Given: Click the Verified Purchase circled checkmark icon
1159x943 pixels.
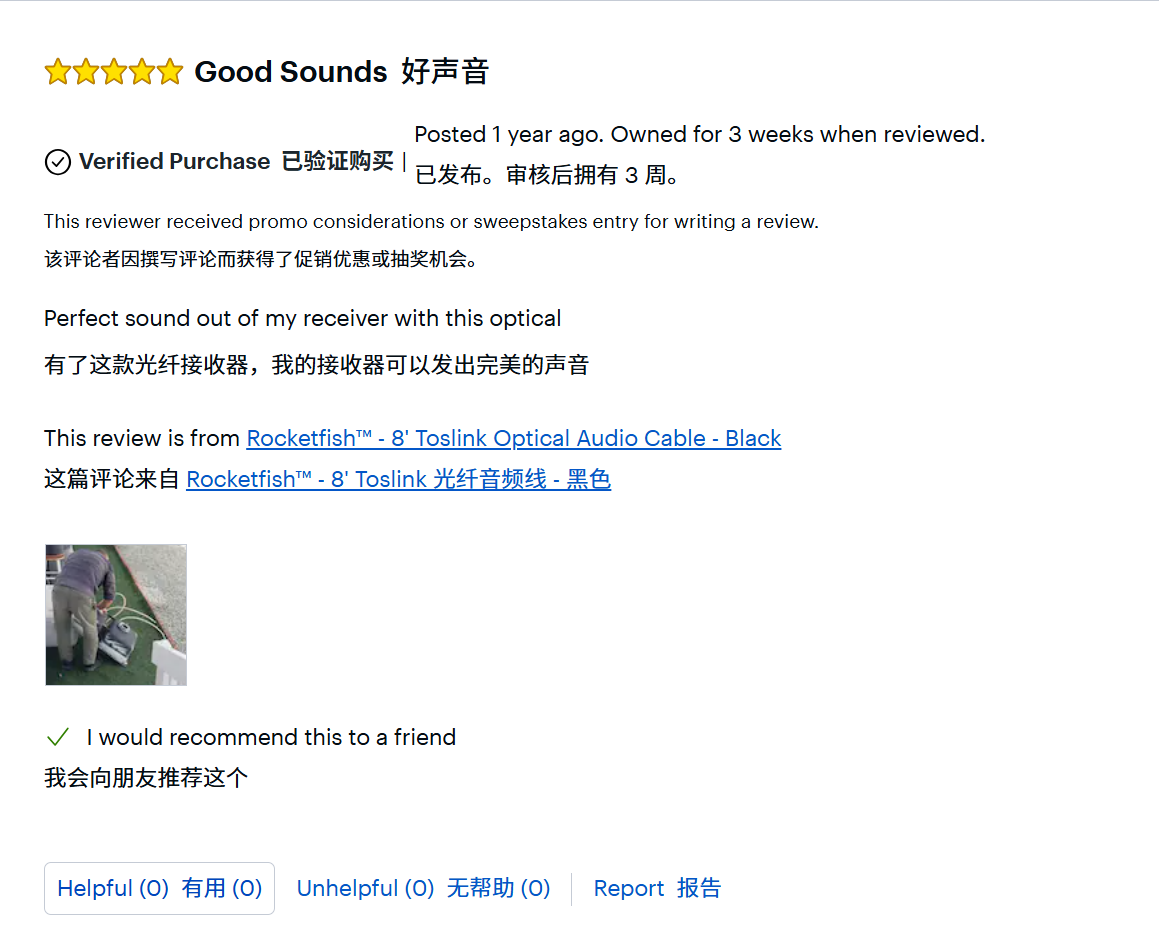Looking at the screenshot, I should [58, 162].
